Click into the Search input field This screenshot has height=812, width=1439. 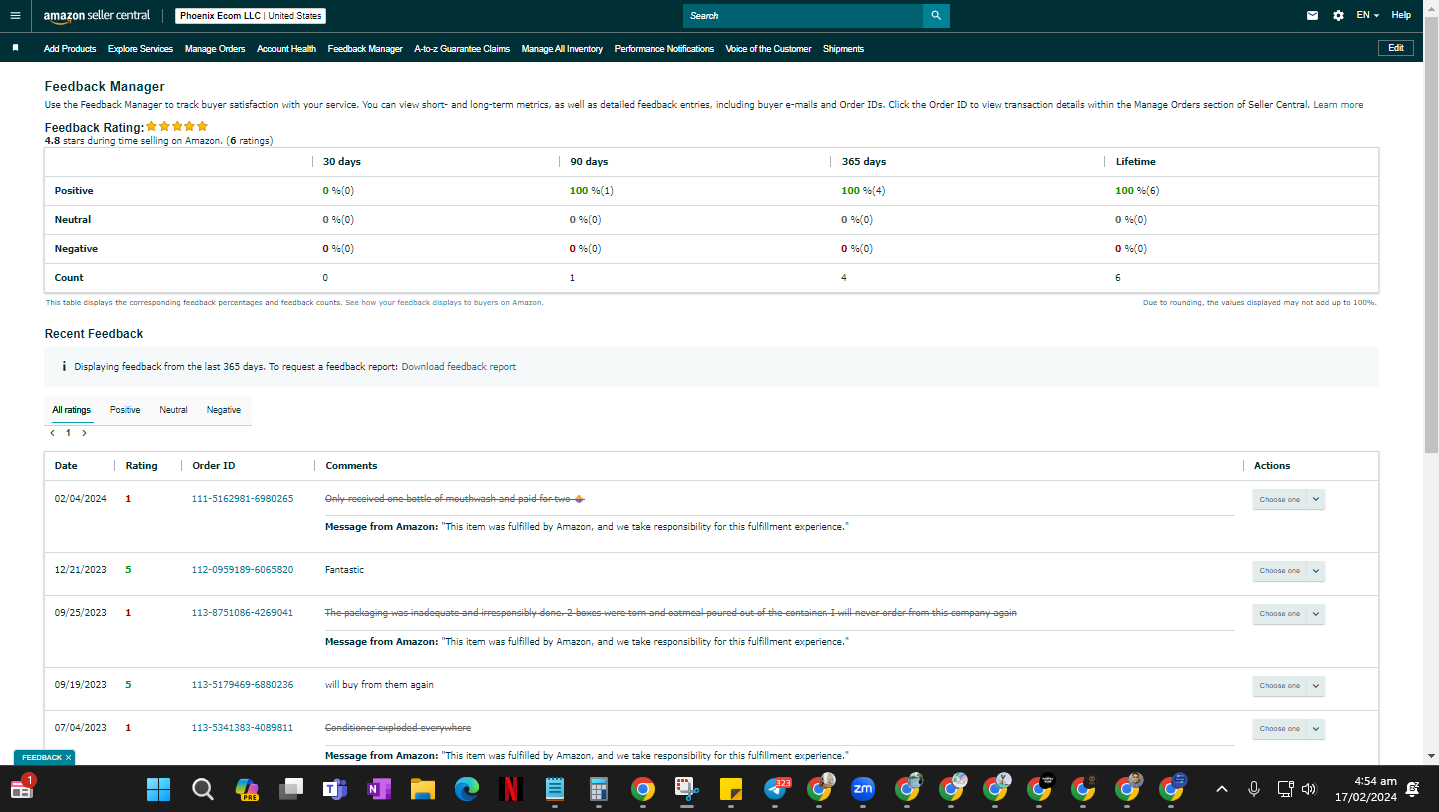point(803,16)
